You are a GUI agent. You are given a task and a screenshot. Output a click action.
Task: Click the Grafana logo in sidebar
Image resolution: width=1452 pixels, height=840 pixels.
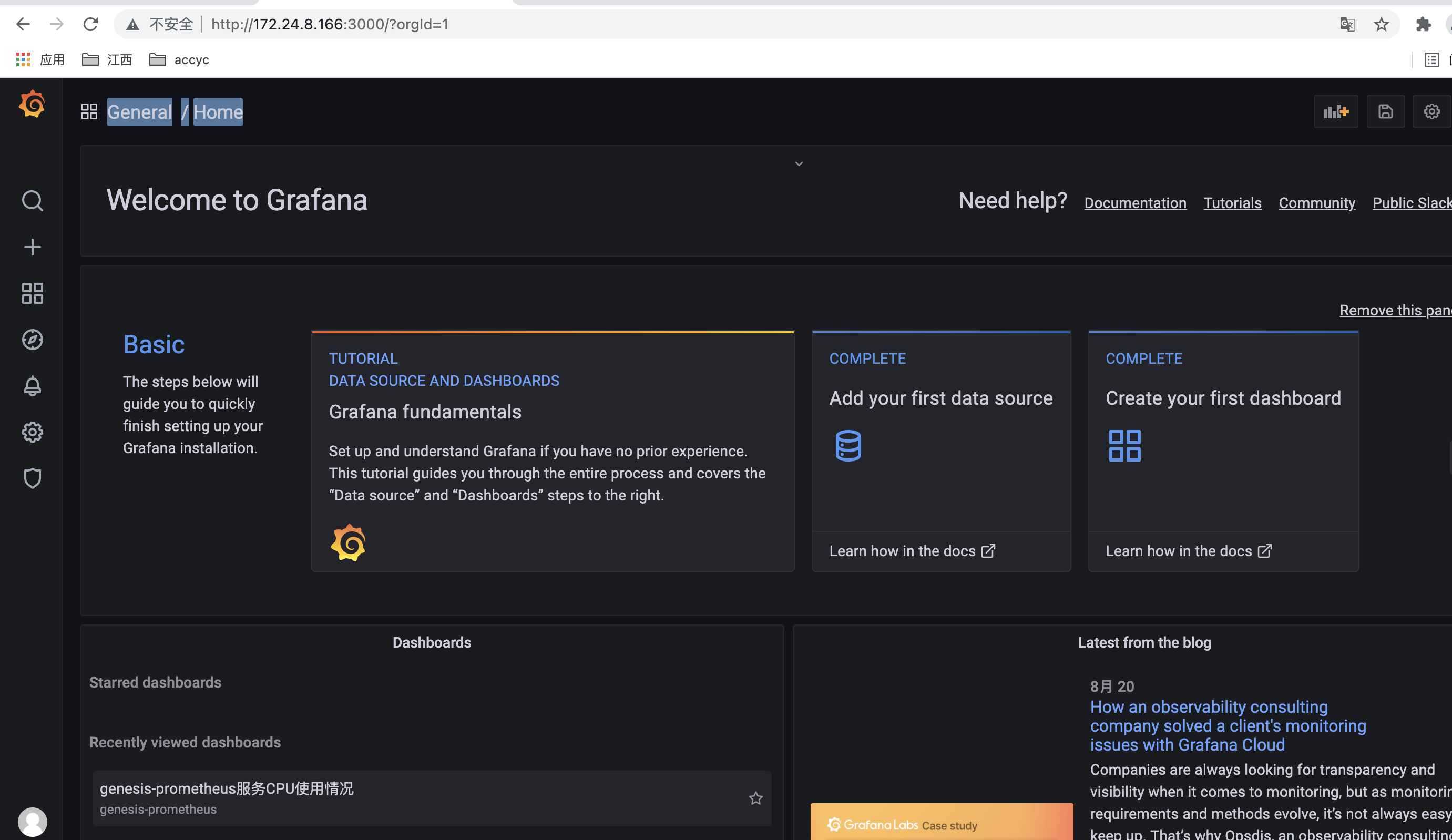[32, 104]
